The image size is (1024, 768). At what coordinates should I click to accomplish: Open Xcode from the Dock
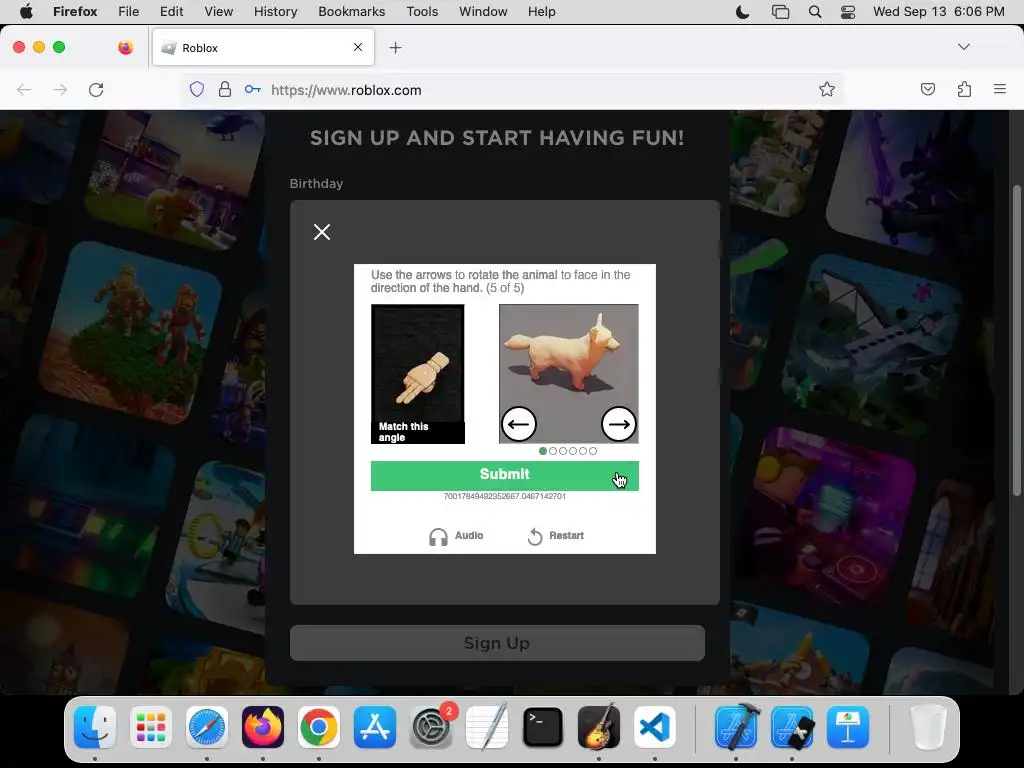coord(736,727)
